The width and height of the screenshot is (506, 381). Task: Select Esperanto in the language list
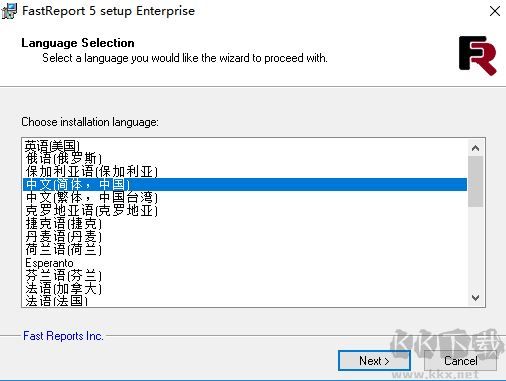(245, 263)
